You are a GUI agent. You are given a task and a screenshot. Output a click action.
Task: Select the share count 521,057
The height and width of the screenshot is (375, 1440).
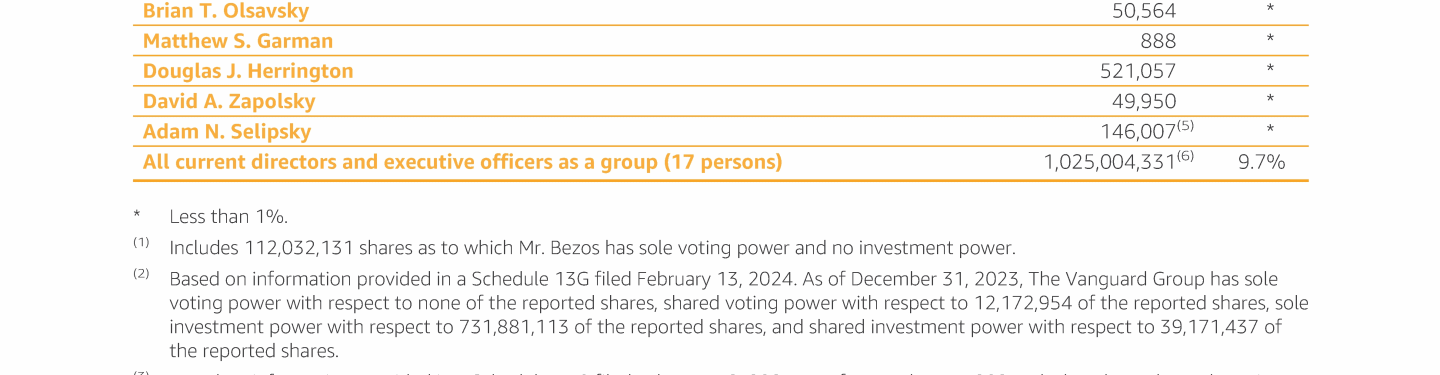pos(1138,71)
